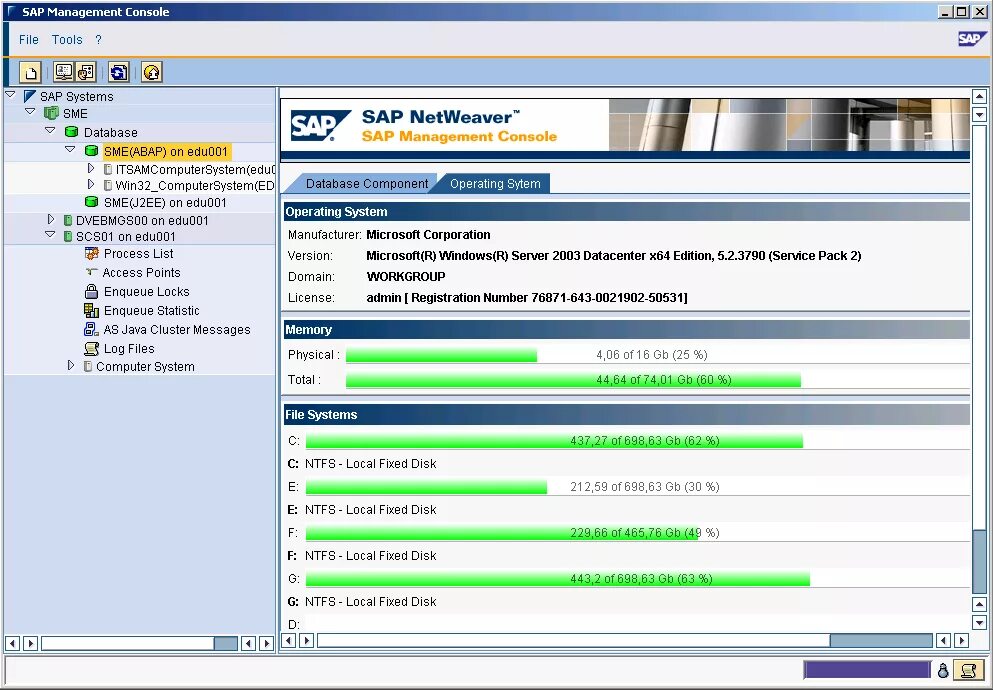Viewport: 993px width, 690px height.
Task: Collapse the SAP Systems root node
Action: (x=10, y=94)
